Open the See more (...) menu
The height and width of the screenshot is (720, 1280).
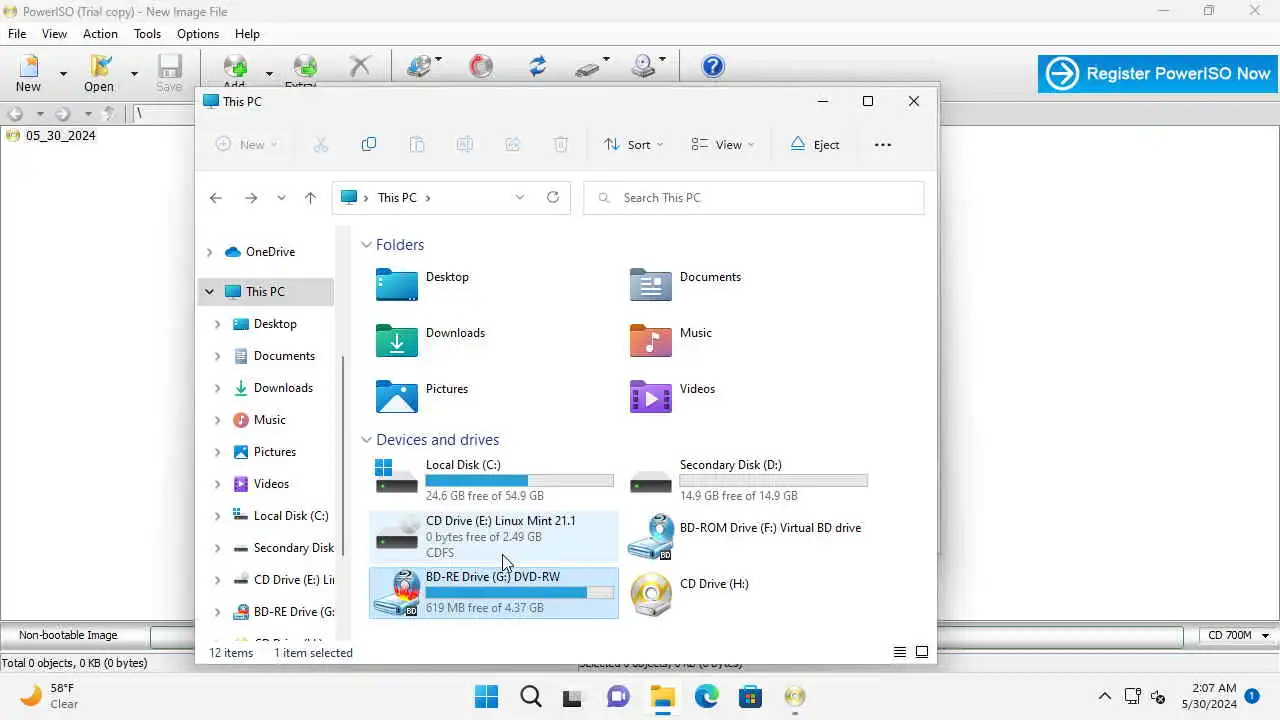(882, 144)
